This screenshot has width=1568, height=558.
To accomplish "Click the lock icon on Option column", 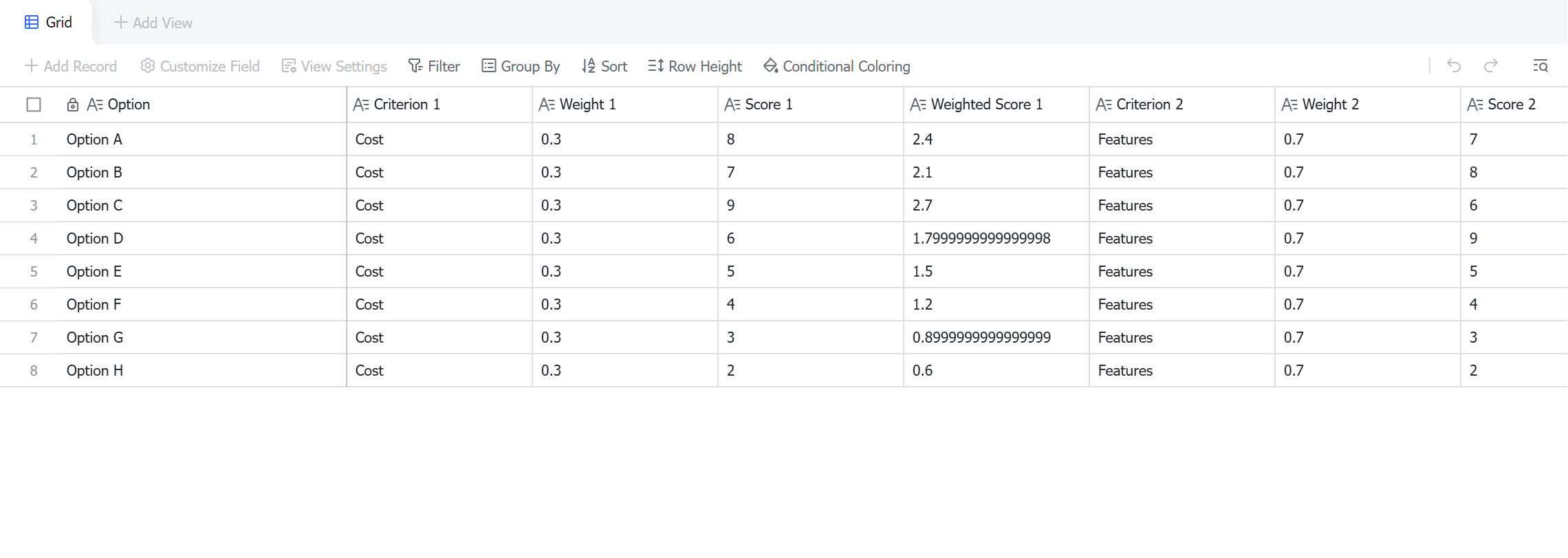I will (x=72, y=105).
